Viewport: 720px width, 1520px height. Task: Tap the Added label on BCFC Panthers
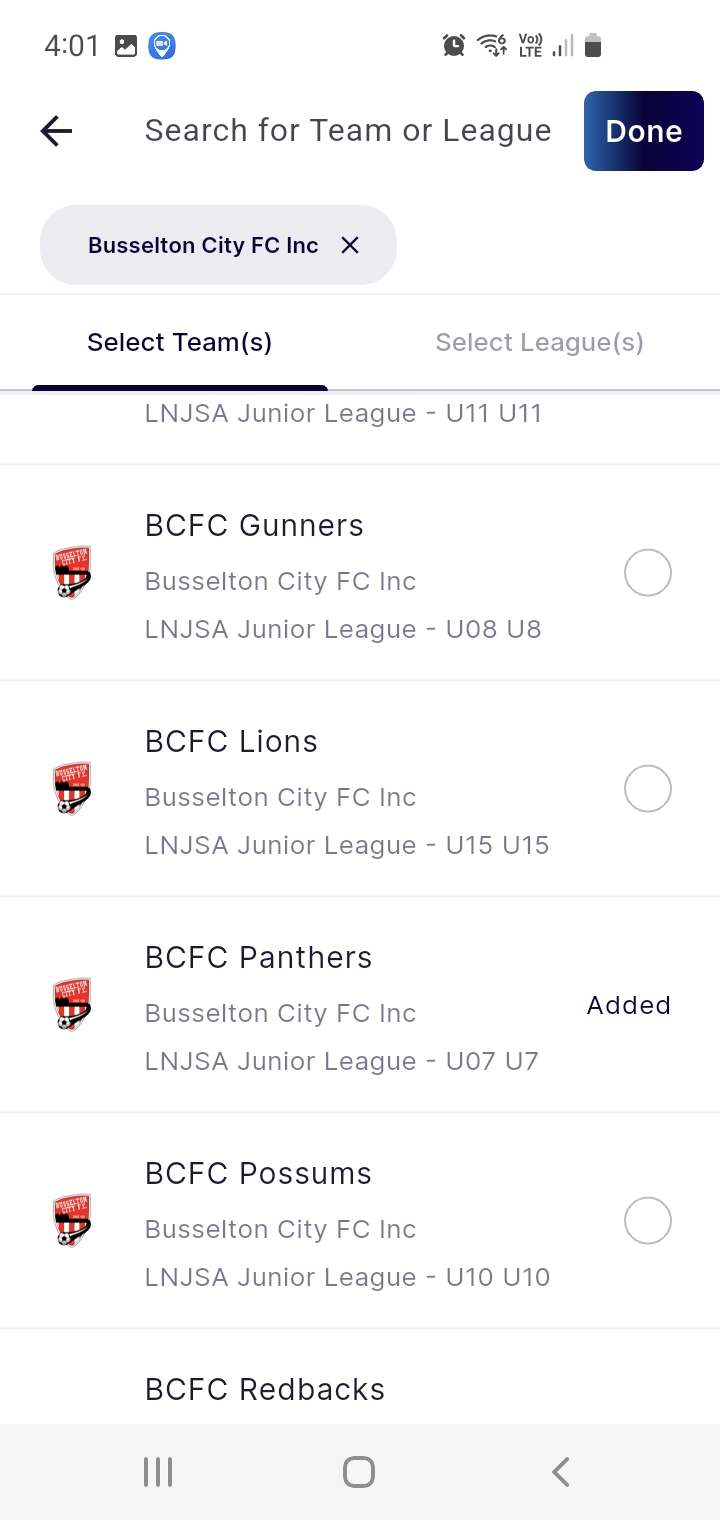[628, 1005]
